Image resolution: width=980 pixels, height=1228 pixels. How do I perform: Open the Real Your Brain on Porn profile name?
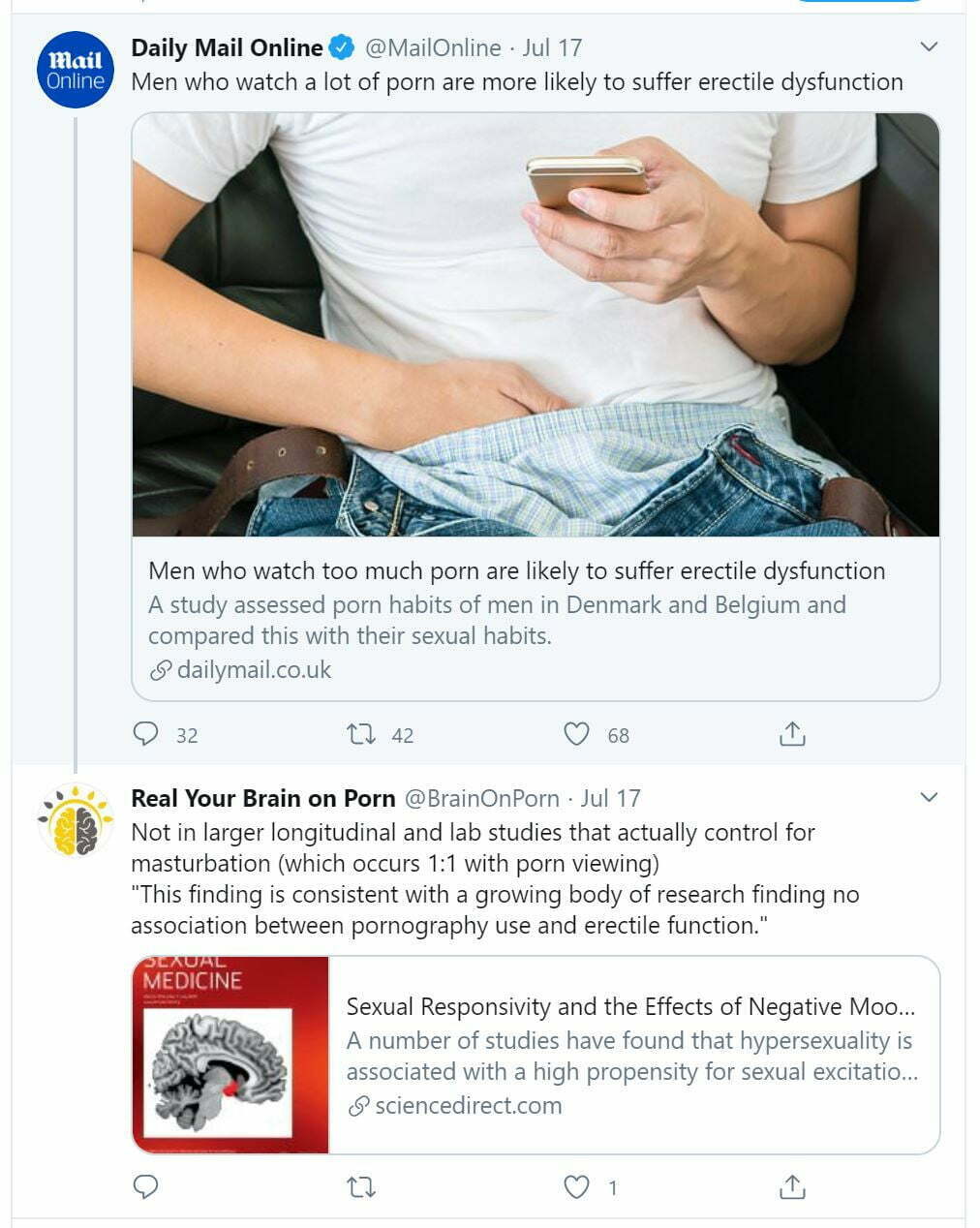[262, 798]
